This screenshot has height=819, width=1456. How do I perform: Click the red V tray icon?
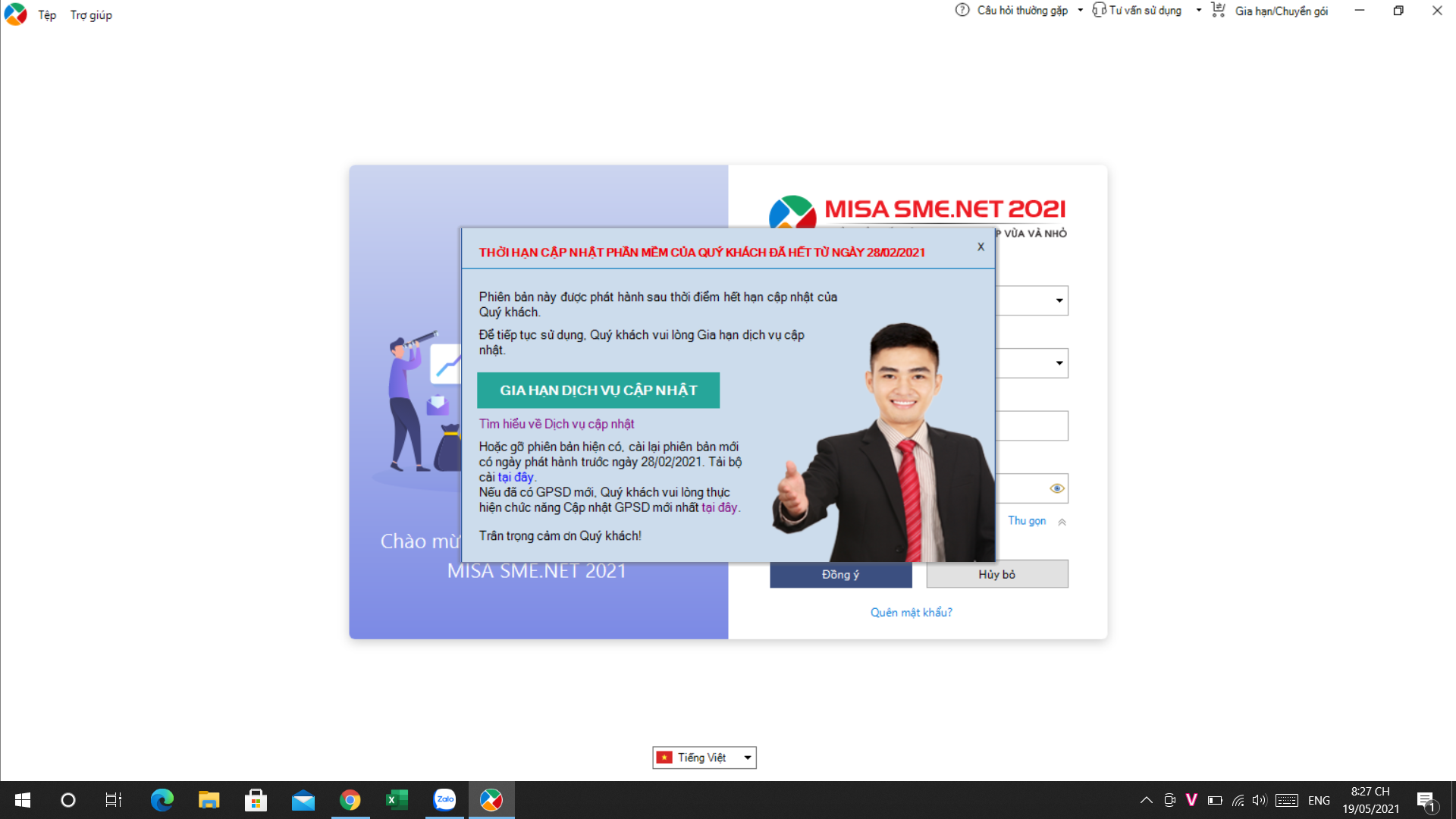[x=1191, y=800]
